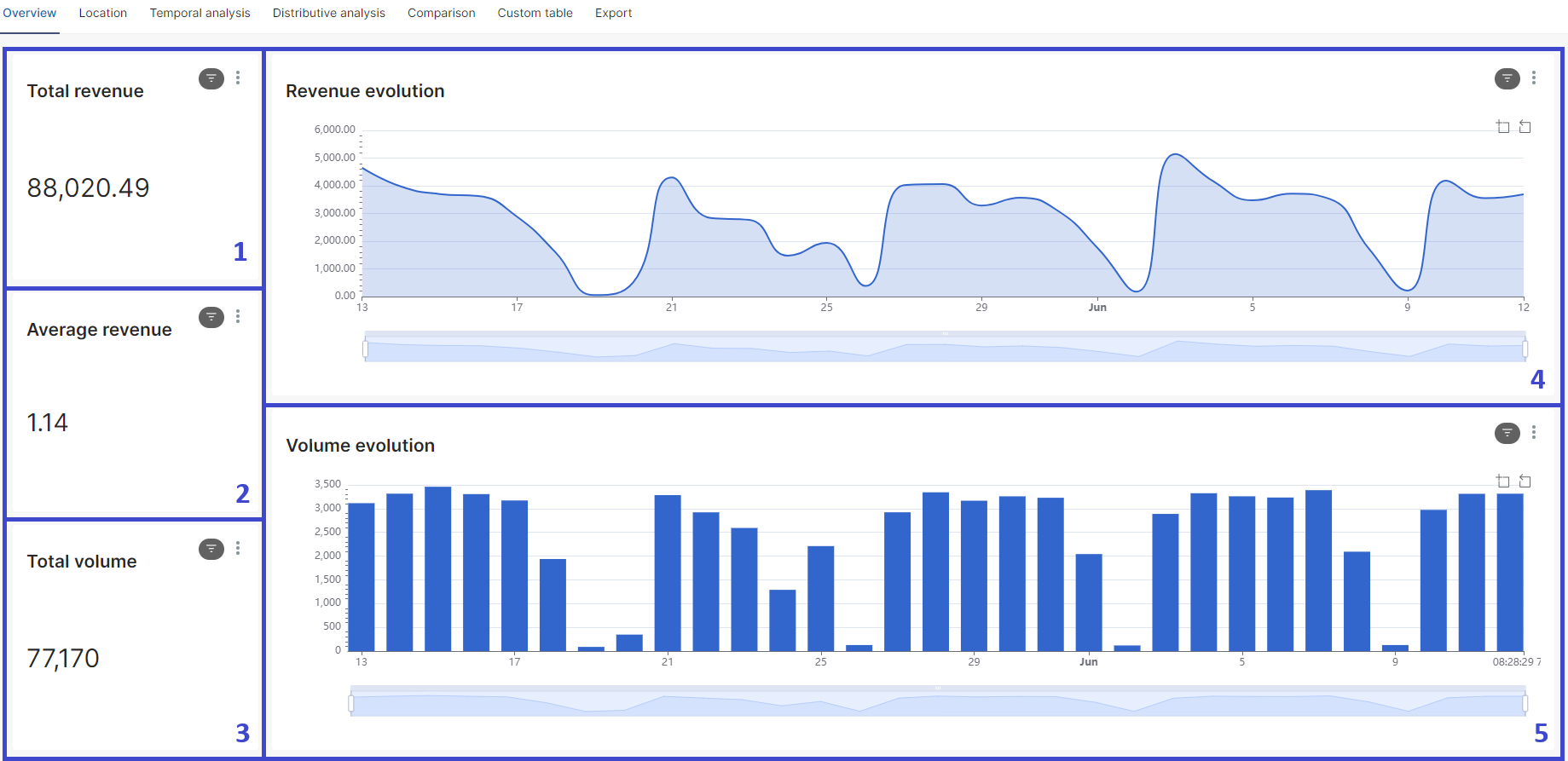Activate zoom area tool on Volume evolution chart

tap(1503, 481)
